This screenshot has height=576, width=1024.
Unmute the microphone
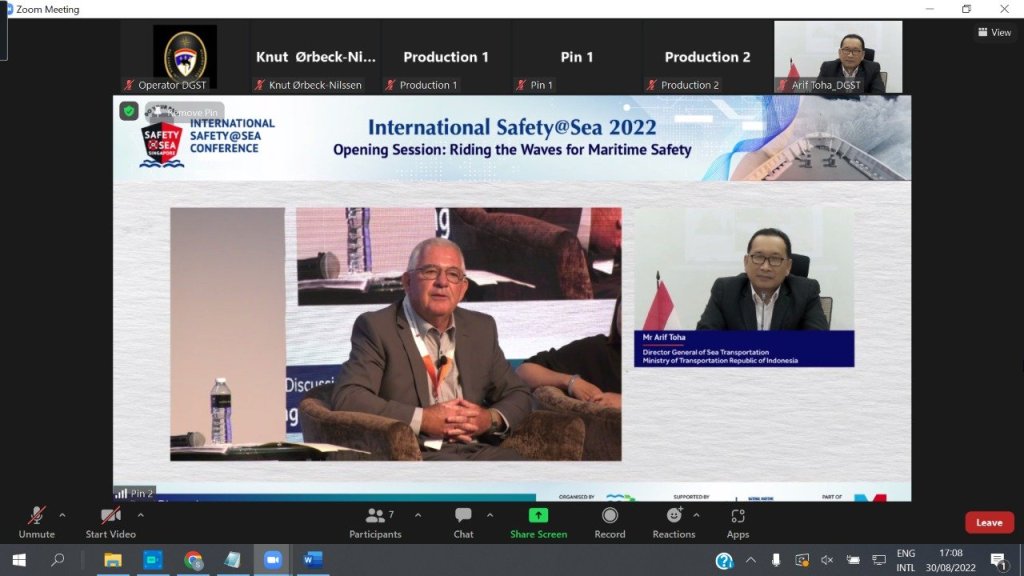(x=36, y=516)
